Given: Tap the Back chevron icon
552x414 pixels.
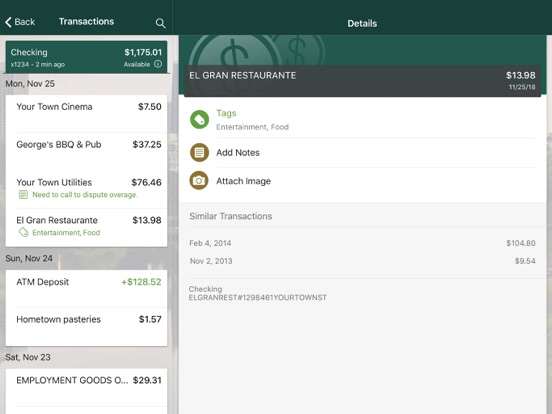Looking at the screenshot, I should pos(8,22).
